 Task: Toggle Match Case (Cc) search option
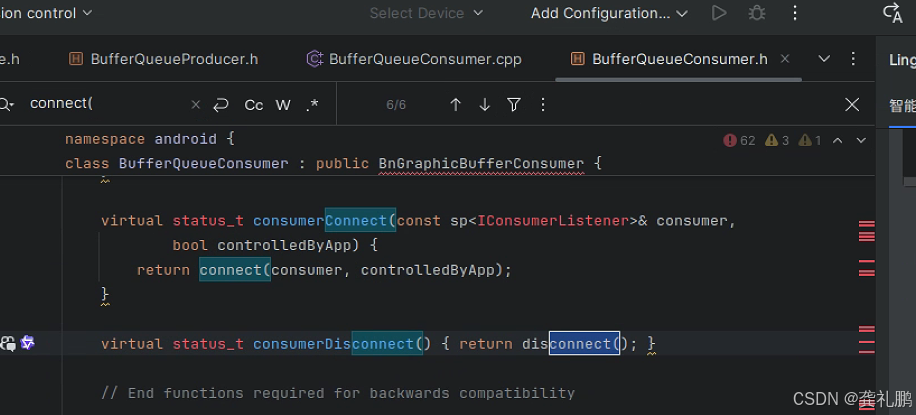click(x=254, y=105)
